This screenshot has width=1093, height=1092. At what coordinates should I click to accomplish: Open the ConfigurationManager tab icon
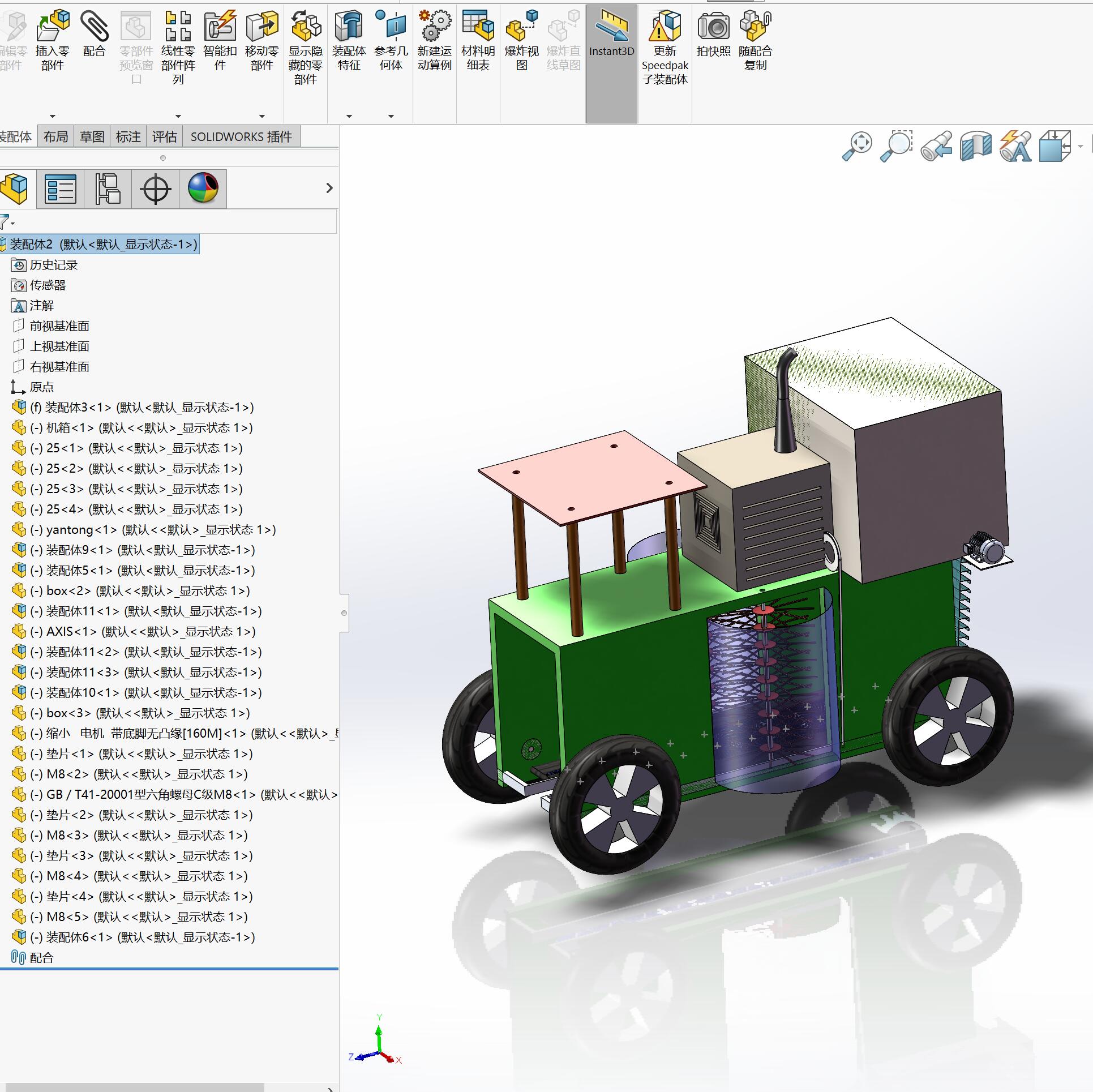pos(108,189)
